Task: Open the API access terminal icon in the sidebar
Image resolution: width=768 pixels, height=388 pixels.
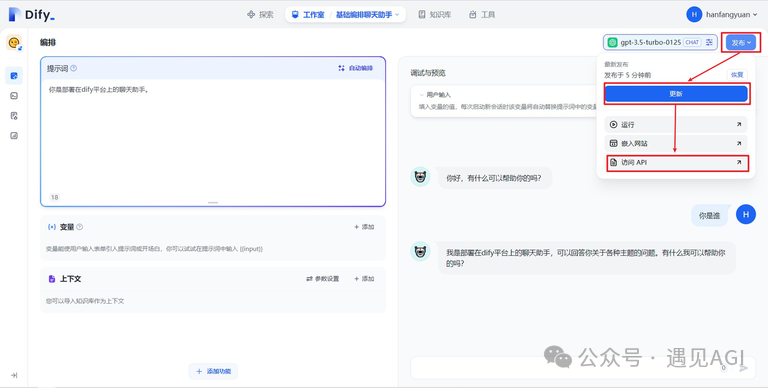Action: [14, 96]
